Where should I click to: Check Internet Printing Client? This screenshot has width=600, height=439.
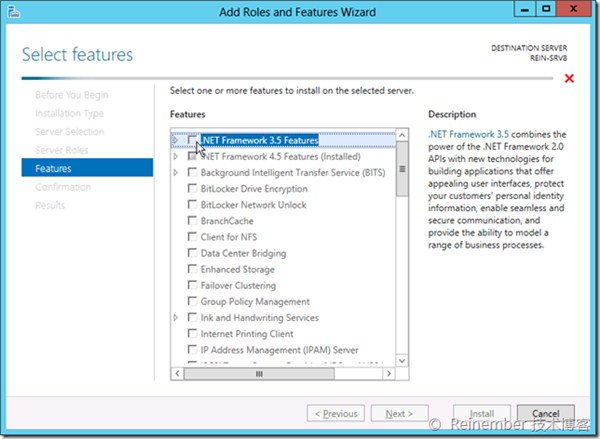click(192, 333)
